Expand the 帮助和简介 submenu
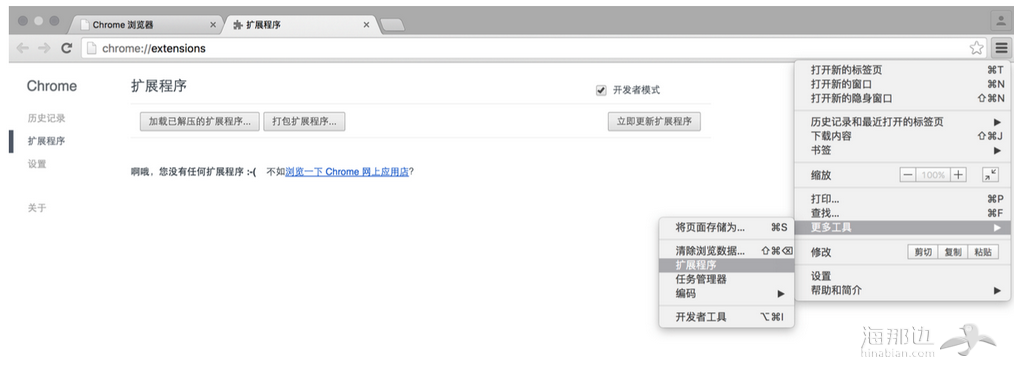The image size is (1017, 374). point(903,290)
